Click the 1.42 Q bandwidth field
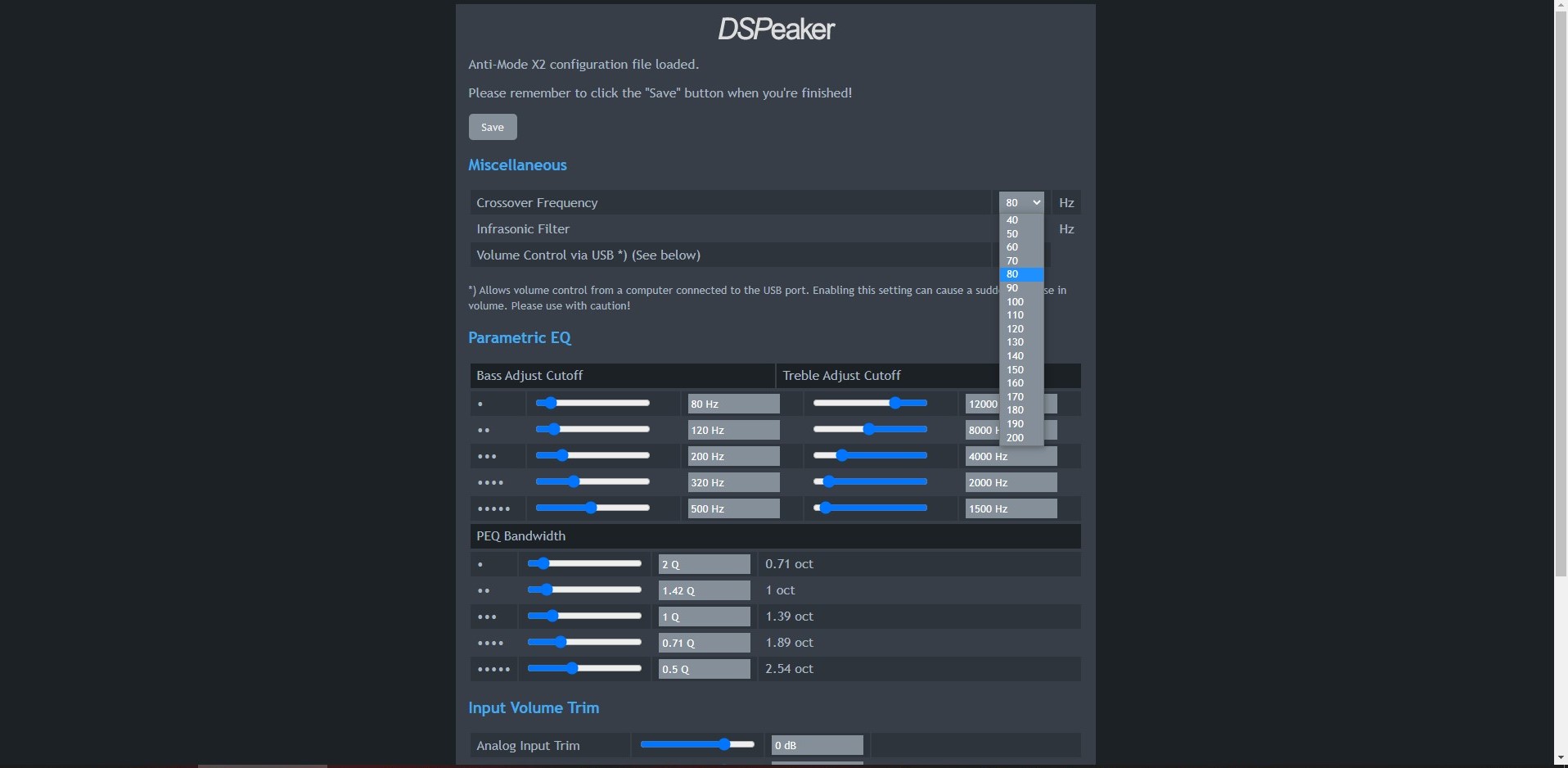This screenshot has width=1568, height=768. 704,590
